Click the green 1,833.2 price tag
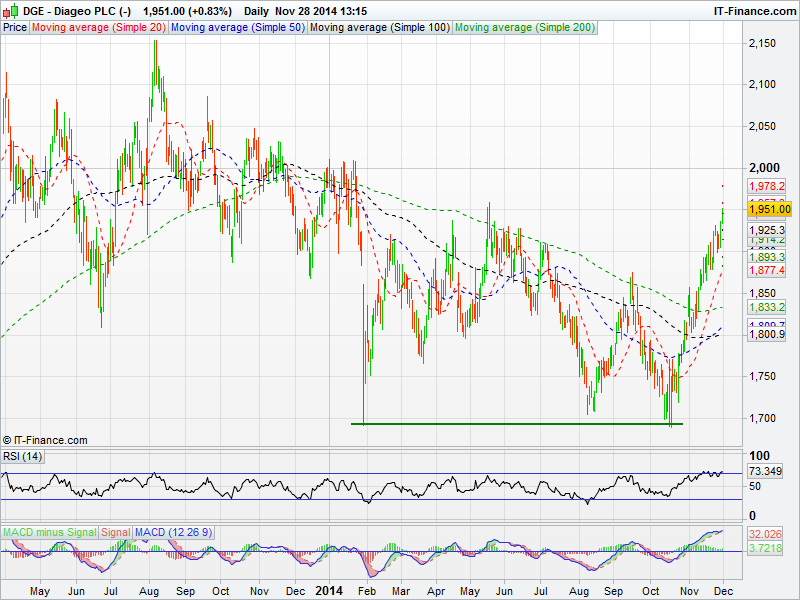Viewport: 800px width, 600px height. click(x=768, y=307)
